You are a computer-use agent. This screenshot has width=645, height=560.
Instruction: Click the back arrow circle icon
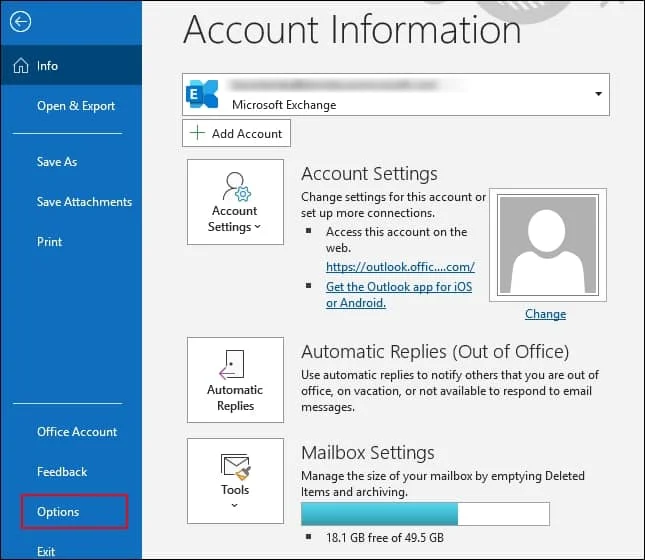point(20,22)
